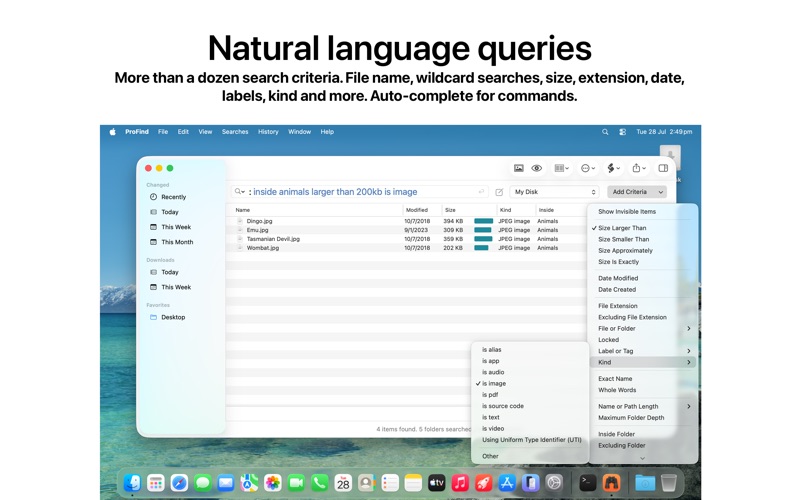Click the edit query icon beside search field

click(x=499, y=192)
